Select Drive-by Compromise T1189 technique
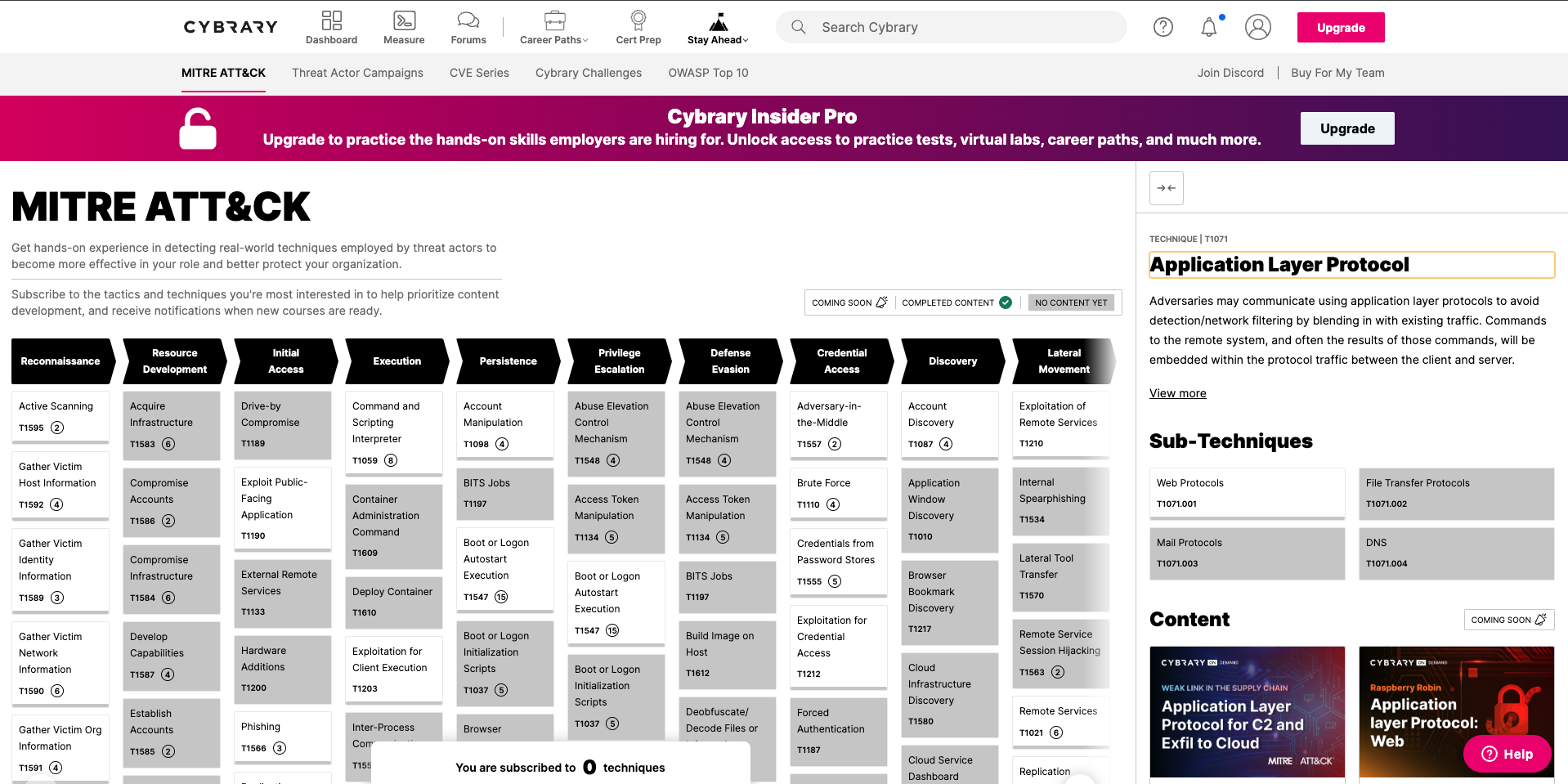 coord(282,424)
